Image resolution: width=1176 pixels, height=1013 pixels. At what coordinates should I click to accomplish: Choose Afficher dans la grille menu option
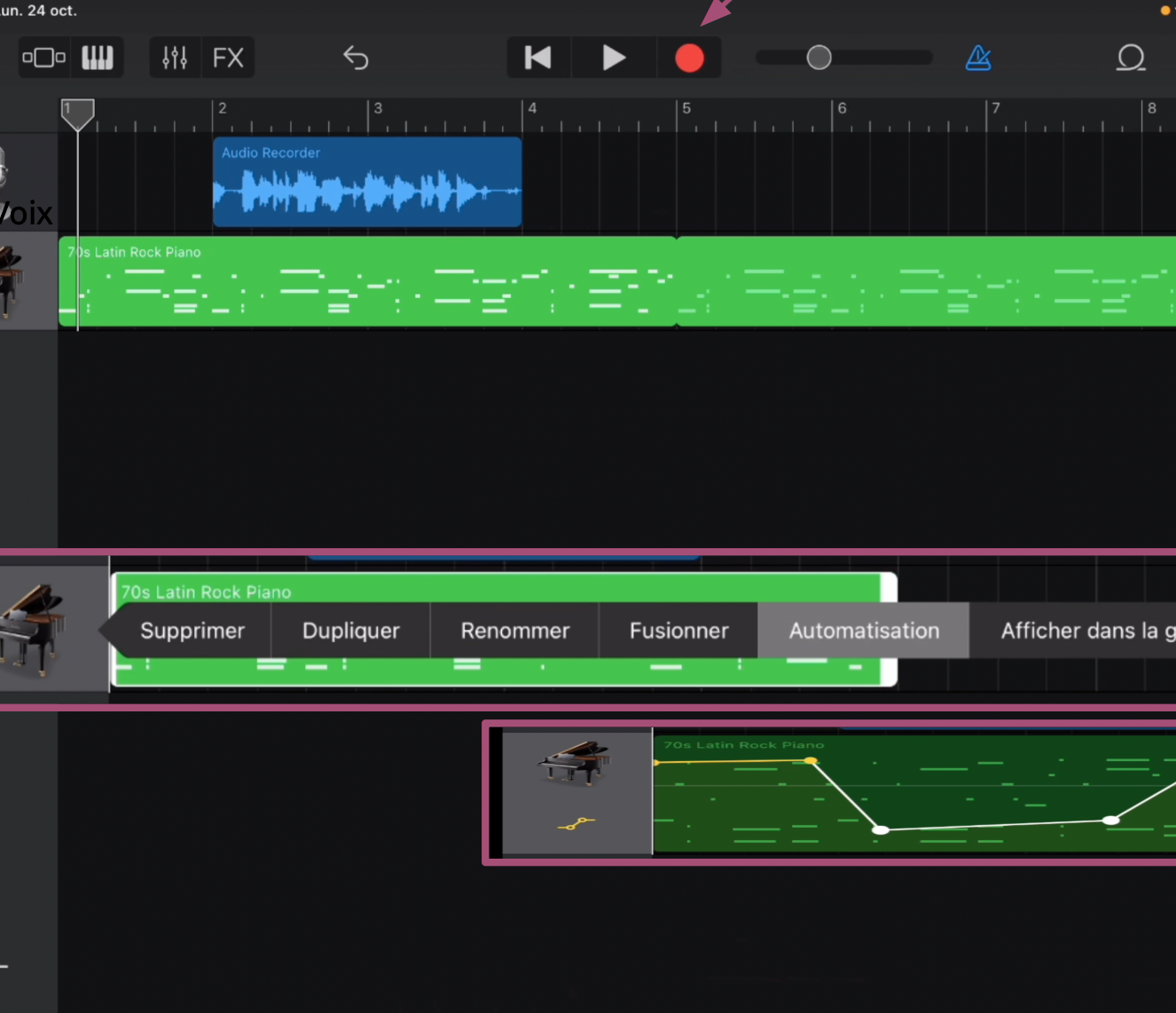click(1088, 631)
